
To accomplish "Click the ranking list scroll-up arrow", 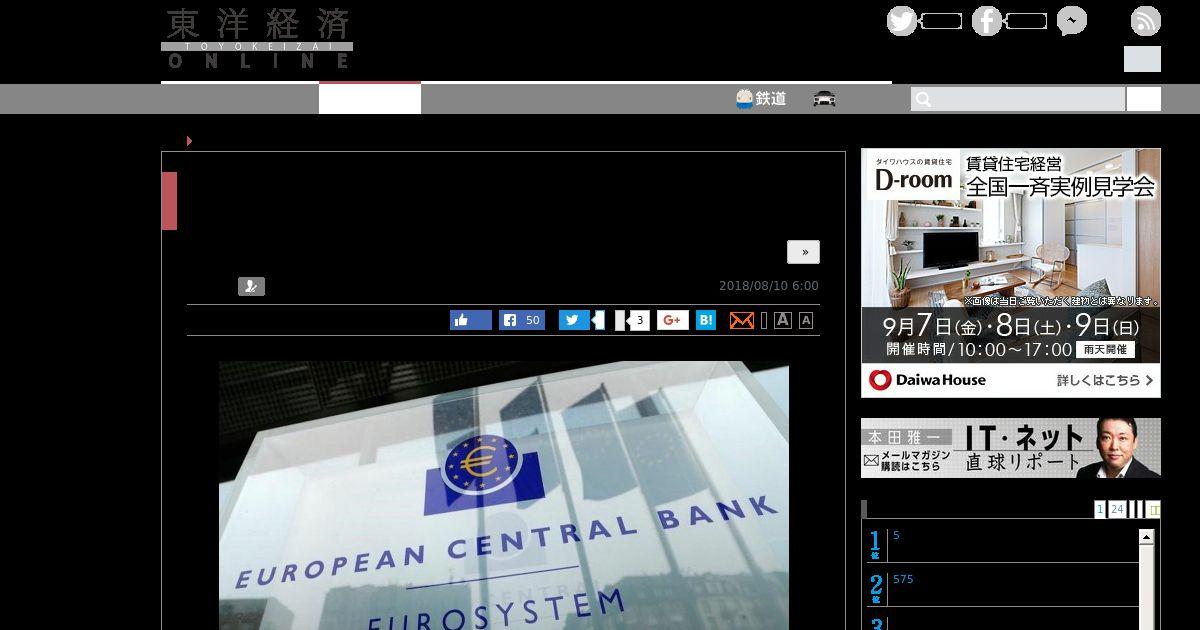I will coord(1146,537).
